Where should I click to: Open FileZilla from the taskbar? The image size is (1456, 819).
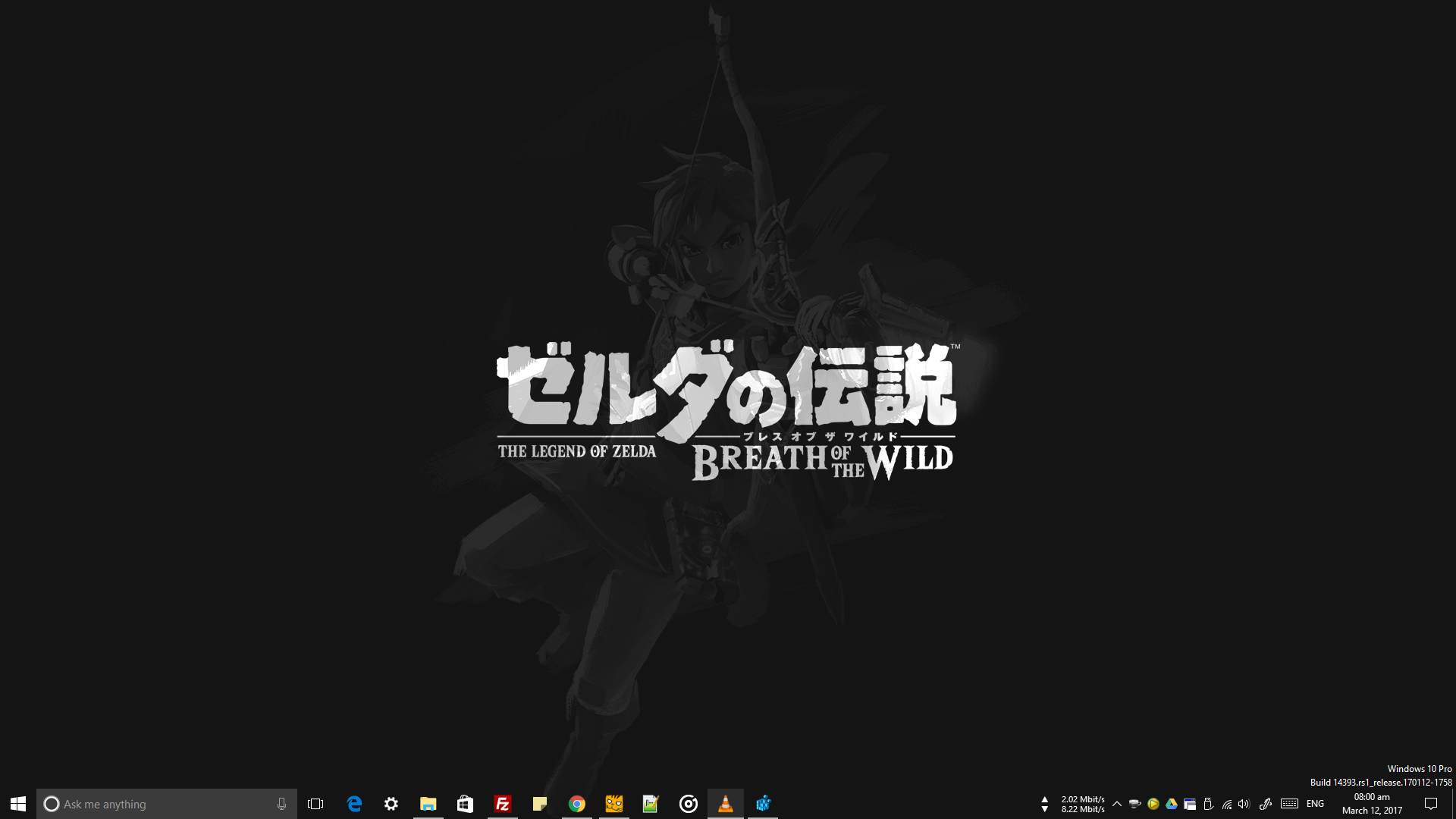502,804
